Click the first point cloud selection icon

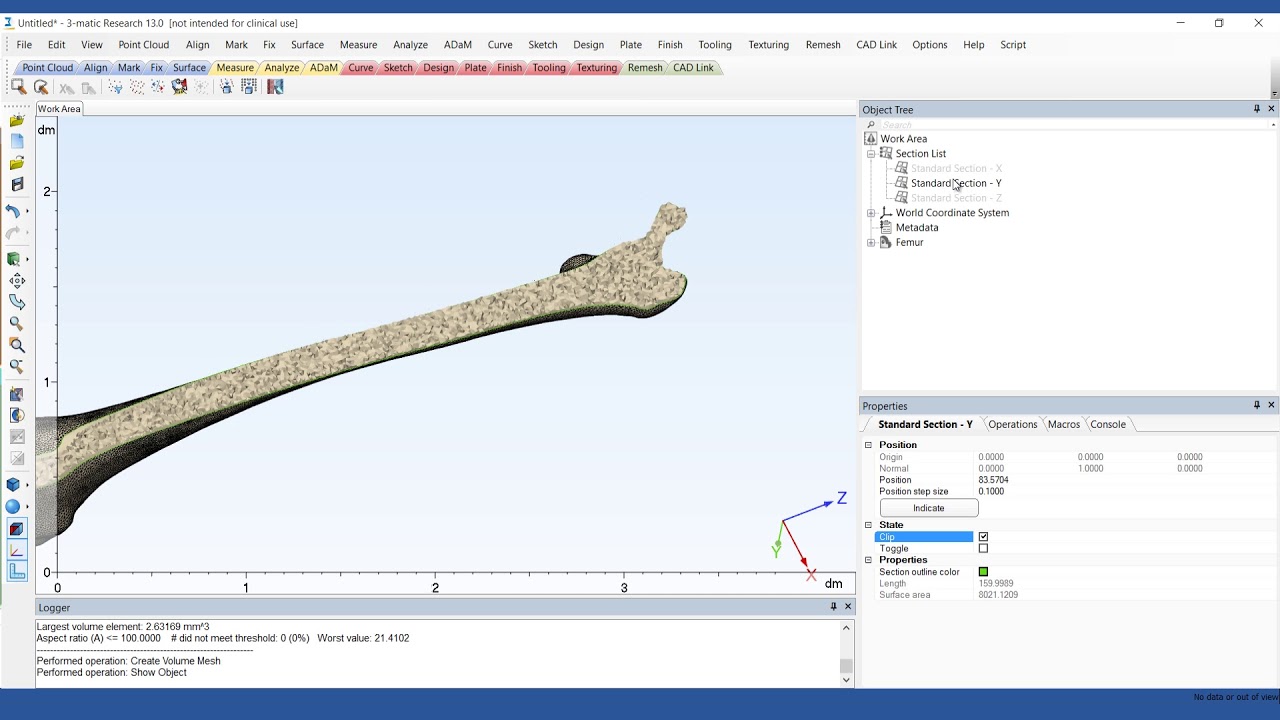click(19, 87)
